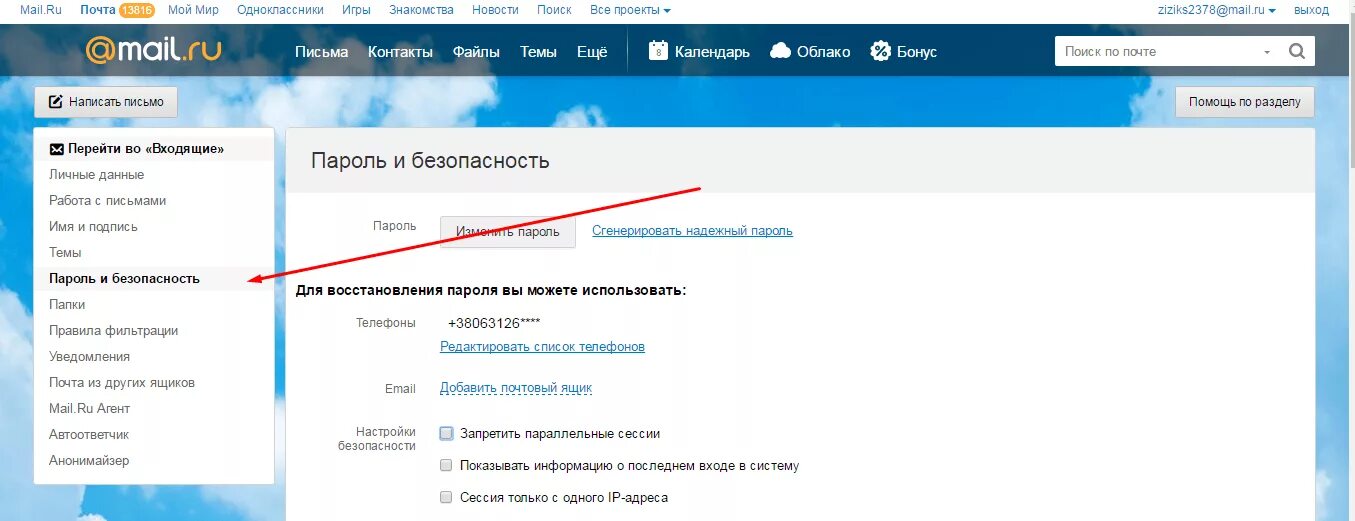
Task: Click the «выход» logout link
Action: click(x=1312, y=10)
